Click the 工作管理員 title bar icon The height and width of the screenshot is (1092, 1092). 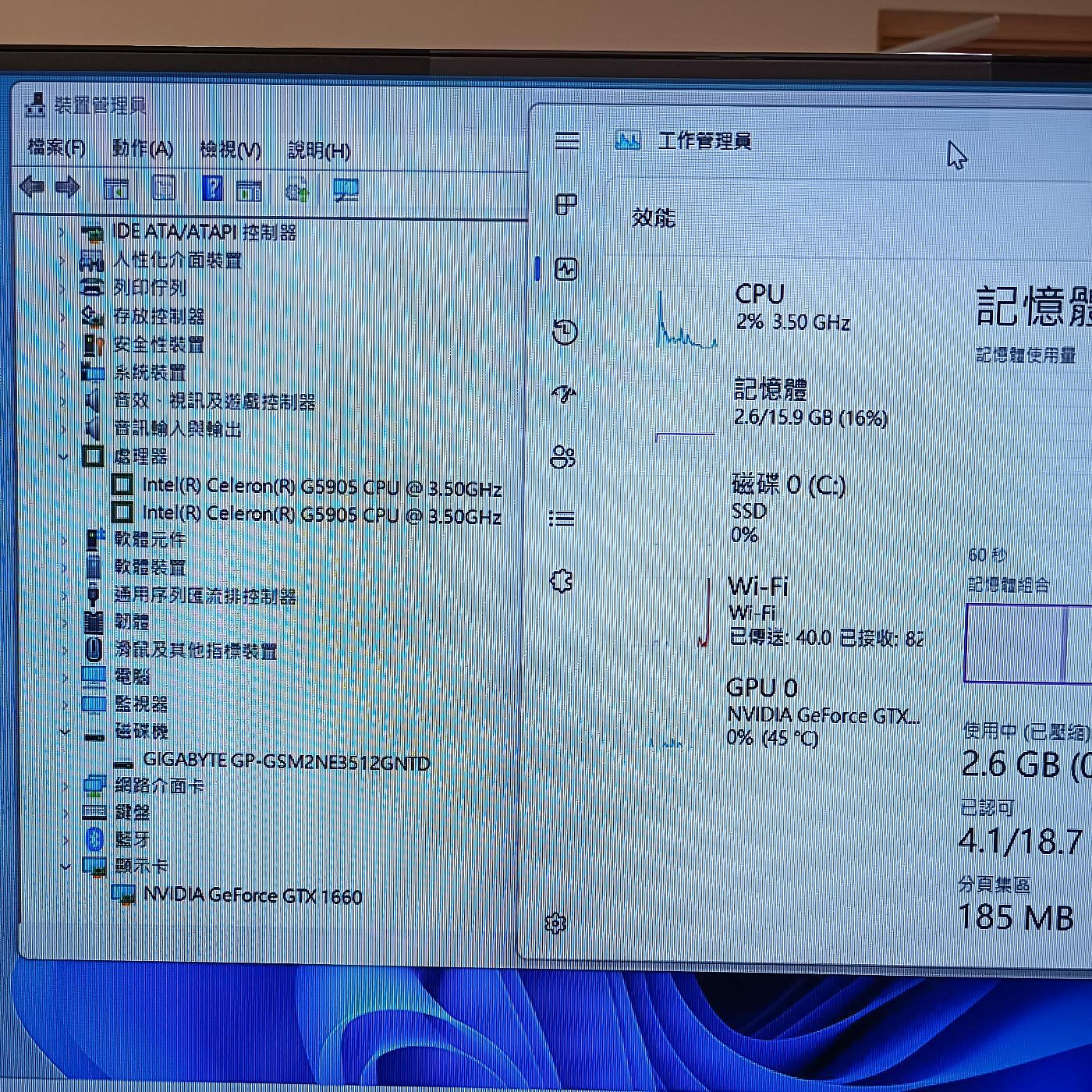[628, 140]
